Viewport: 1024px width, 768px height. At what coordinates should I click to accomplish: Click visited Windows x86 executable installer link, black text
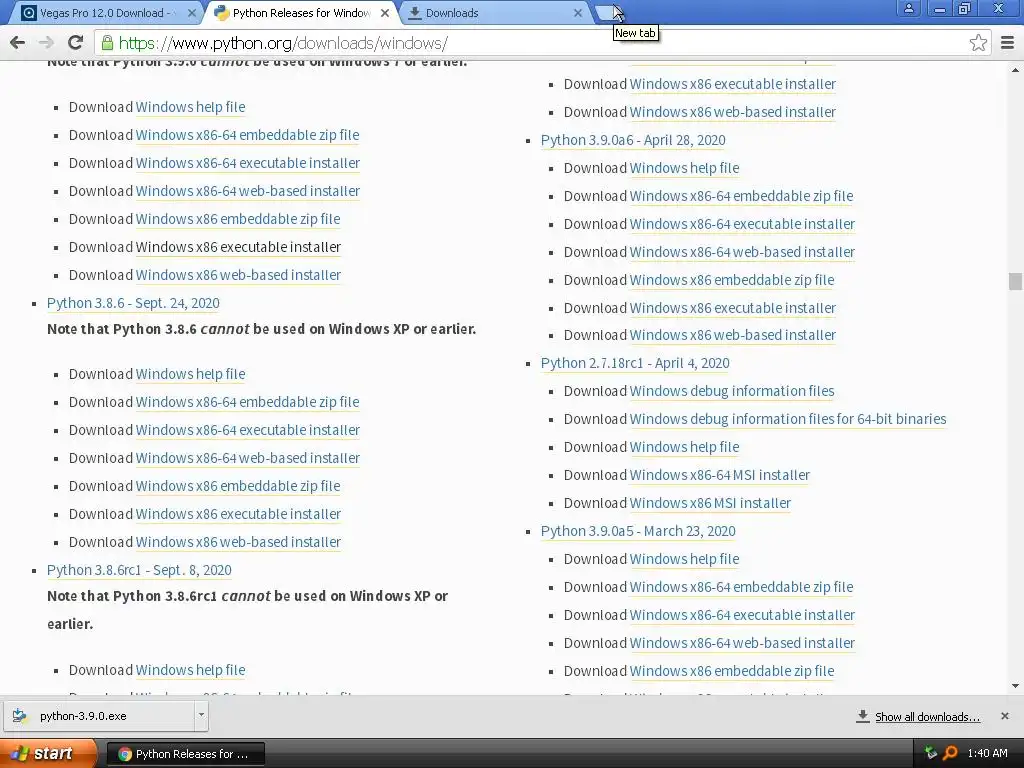tap(238, 248)
